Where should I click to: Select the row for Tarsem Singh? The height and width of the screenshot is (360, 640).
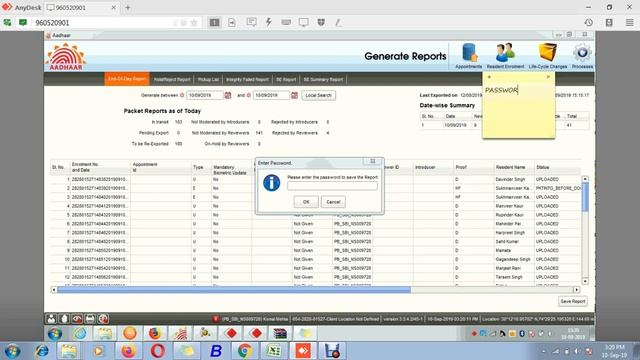[x=315, y=277]
